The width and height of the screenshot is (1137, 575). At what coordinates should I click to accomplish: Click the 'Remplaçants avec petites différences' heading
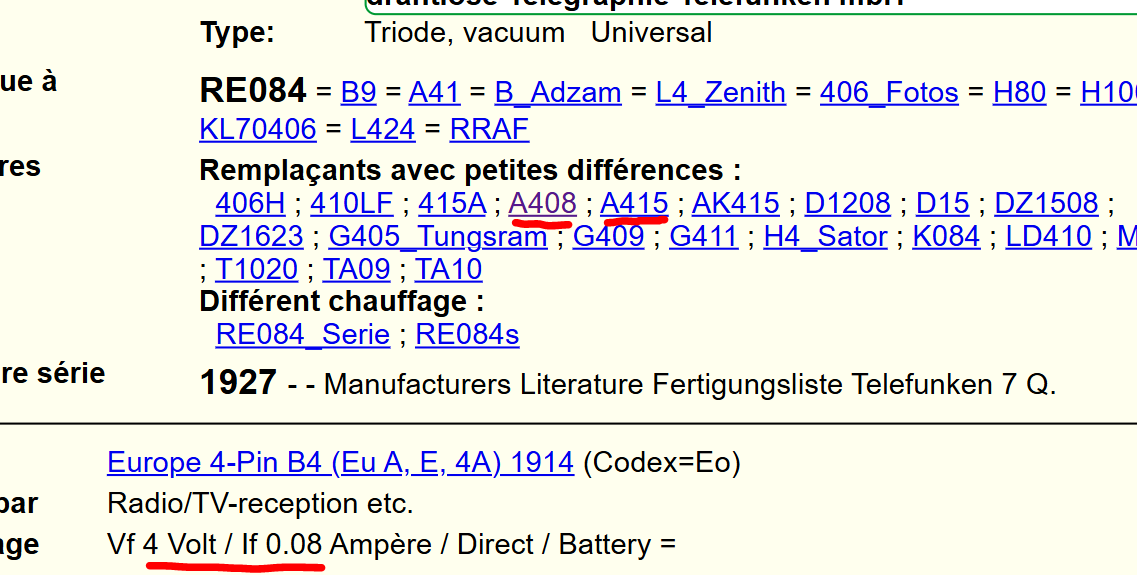pos(471,170)
